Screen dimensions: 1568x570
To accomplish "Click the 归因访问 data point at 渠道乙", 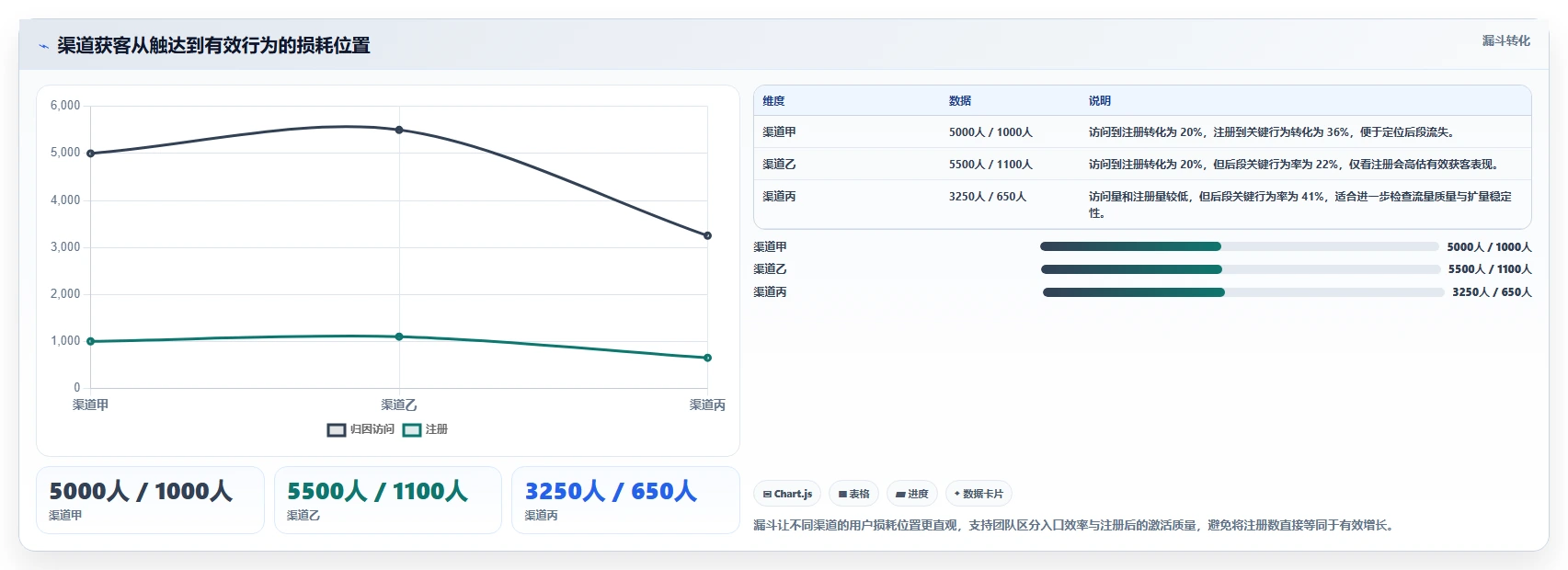I will point(399,130).
